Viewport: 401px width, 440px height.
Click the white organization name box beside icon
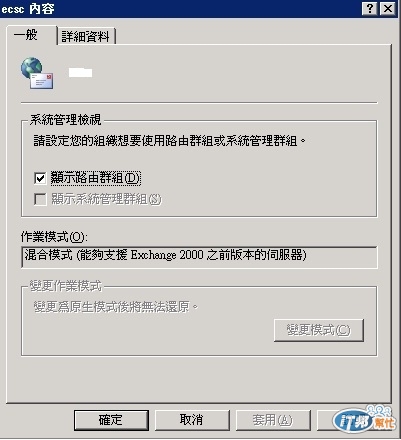[80, 72]
